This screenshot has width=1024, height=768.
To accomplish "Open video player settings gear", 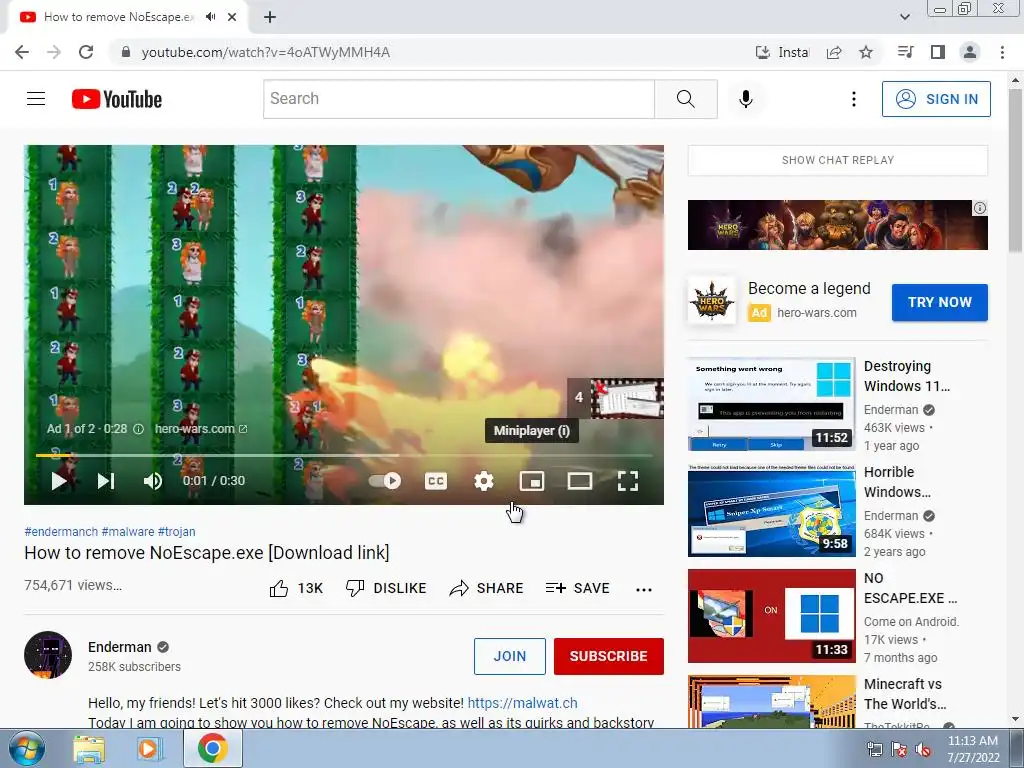I will (x=484, y=481).
